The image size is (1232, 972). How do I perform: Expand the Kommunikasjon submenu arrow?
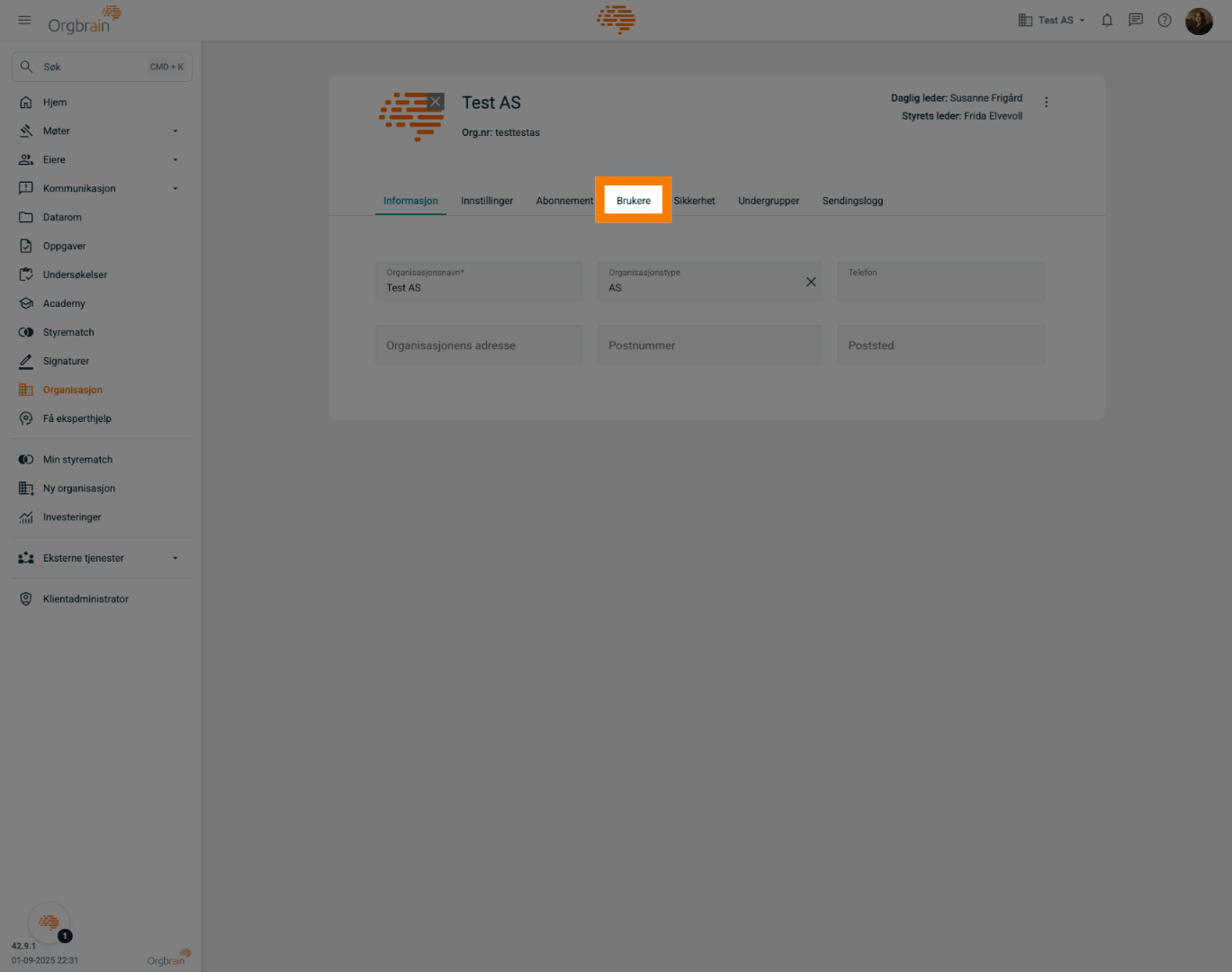click(175, 189)
